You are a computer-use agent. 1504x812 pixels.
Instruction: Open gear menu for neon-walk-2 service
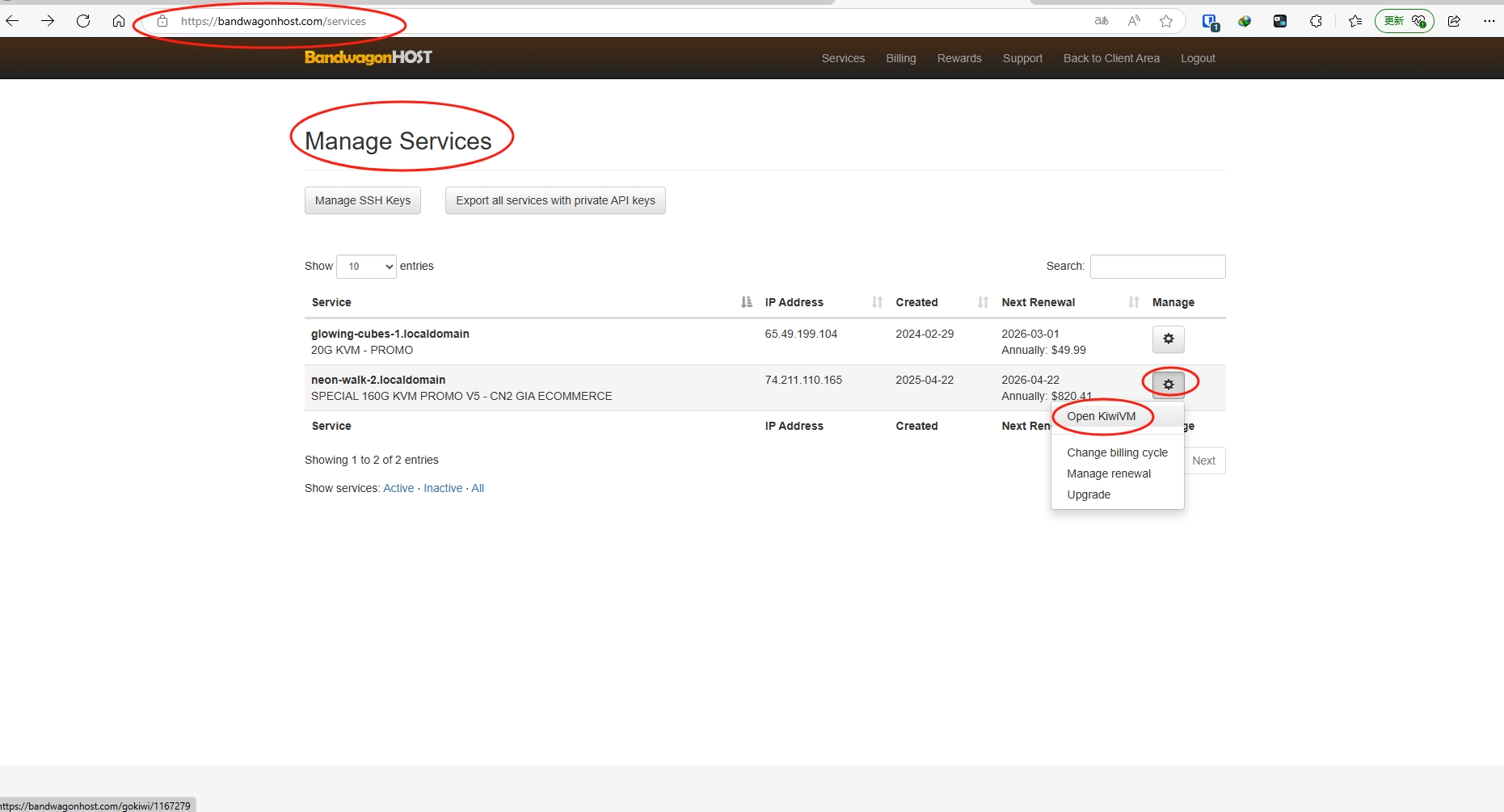[x=1169, y=385]
